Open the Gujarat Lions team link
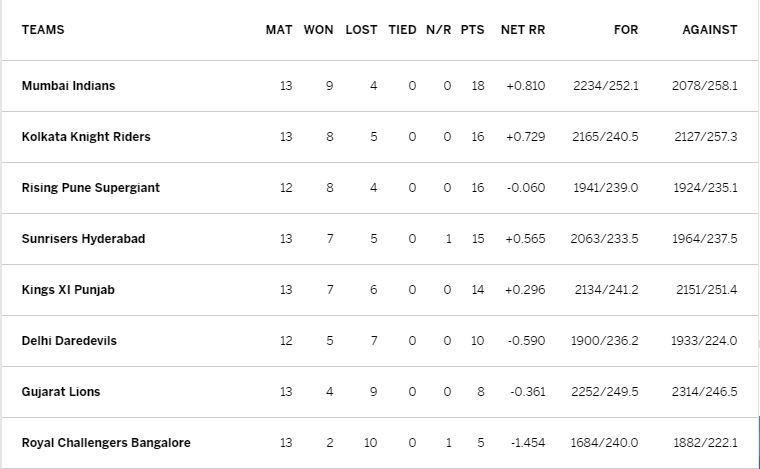760x469 pixels. pos(61,391)
